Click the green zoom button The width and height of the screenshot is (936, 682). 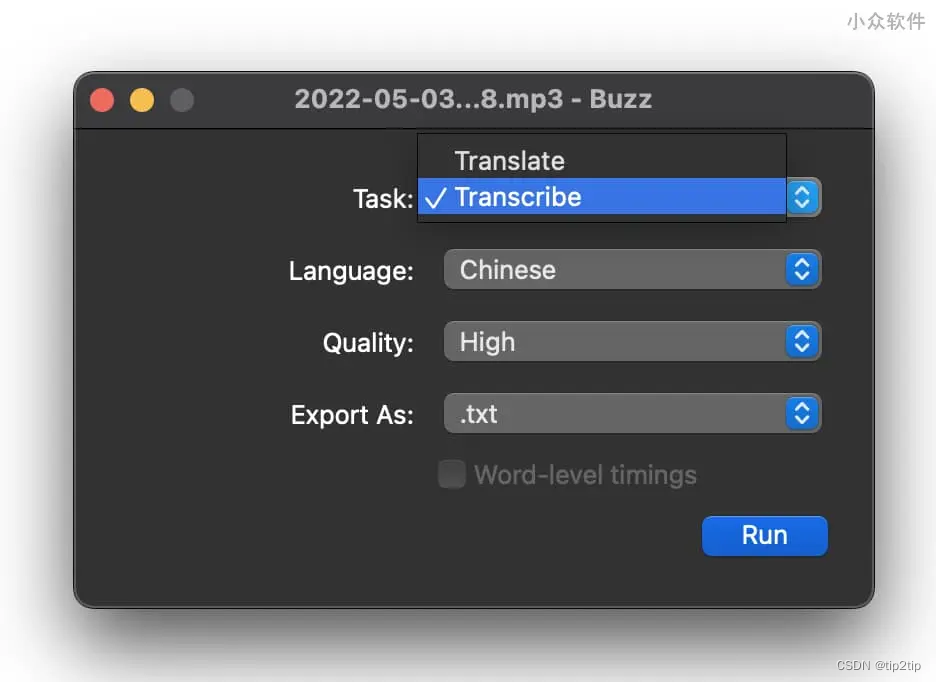(181, 100)
